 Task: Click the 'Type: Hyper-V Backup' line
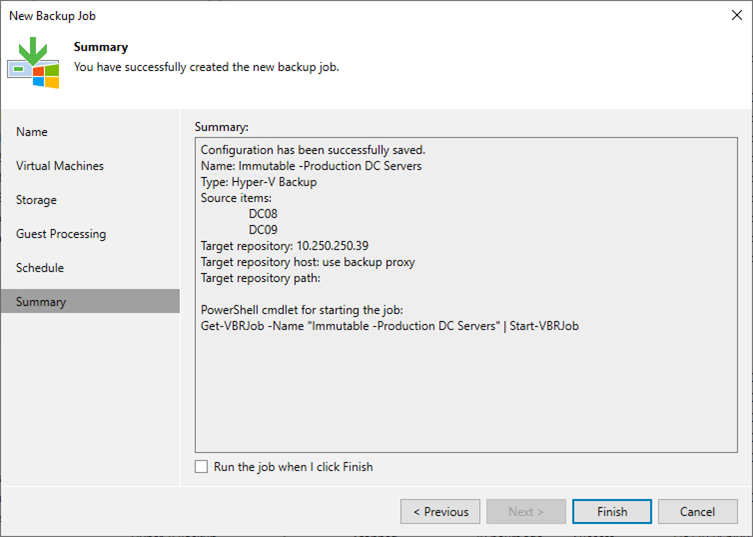click(259, 182)
